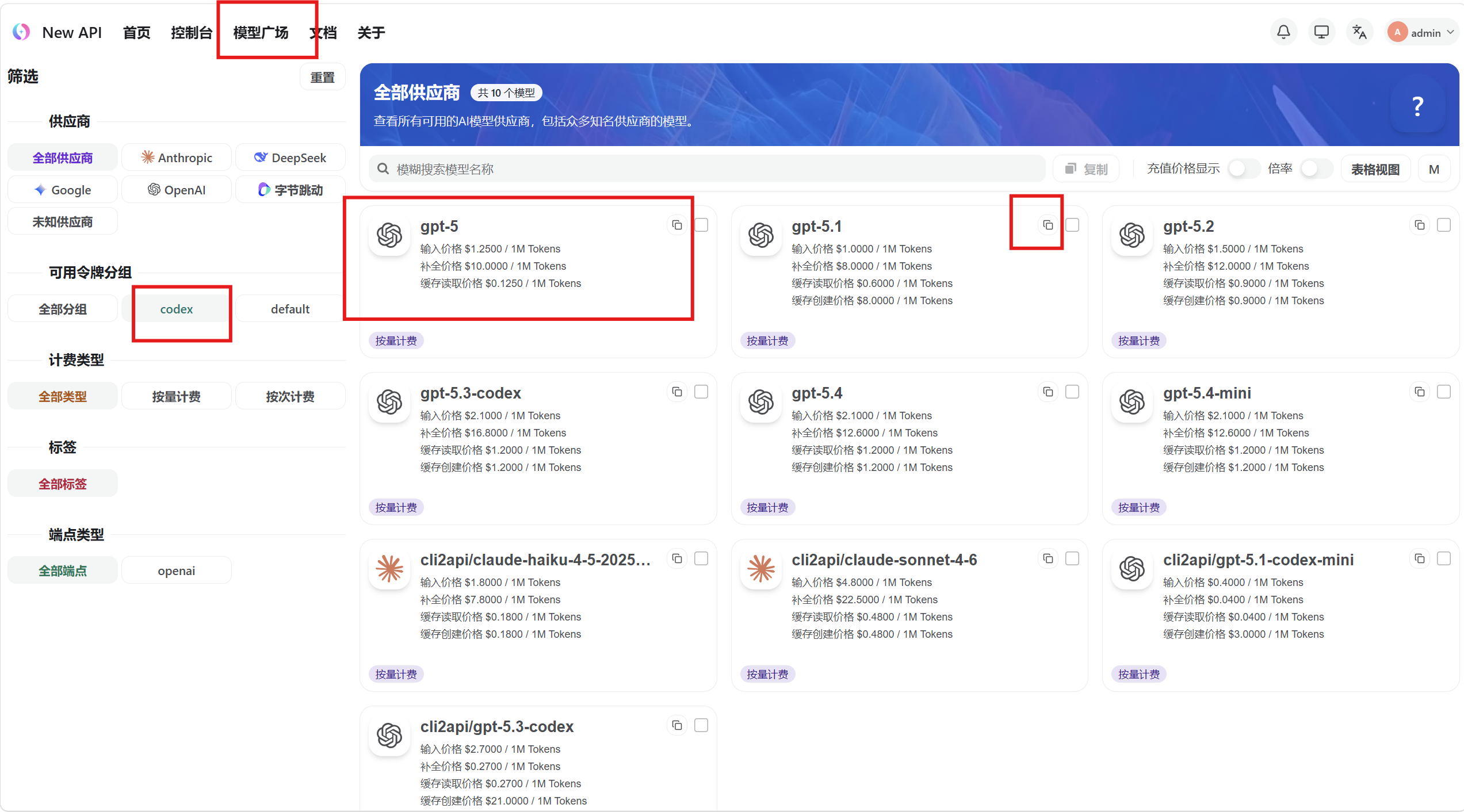Open the language translation icon

tap(1359, 32)
